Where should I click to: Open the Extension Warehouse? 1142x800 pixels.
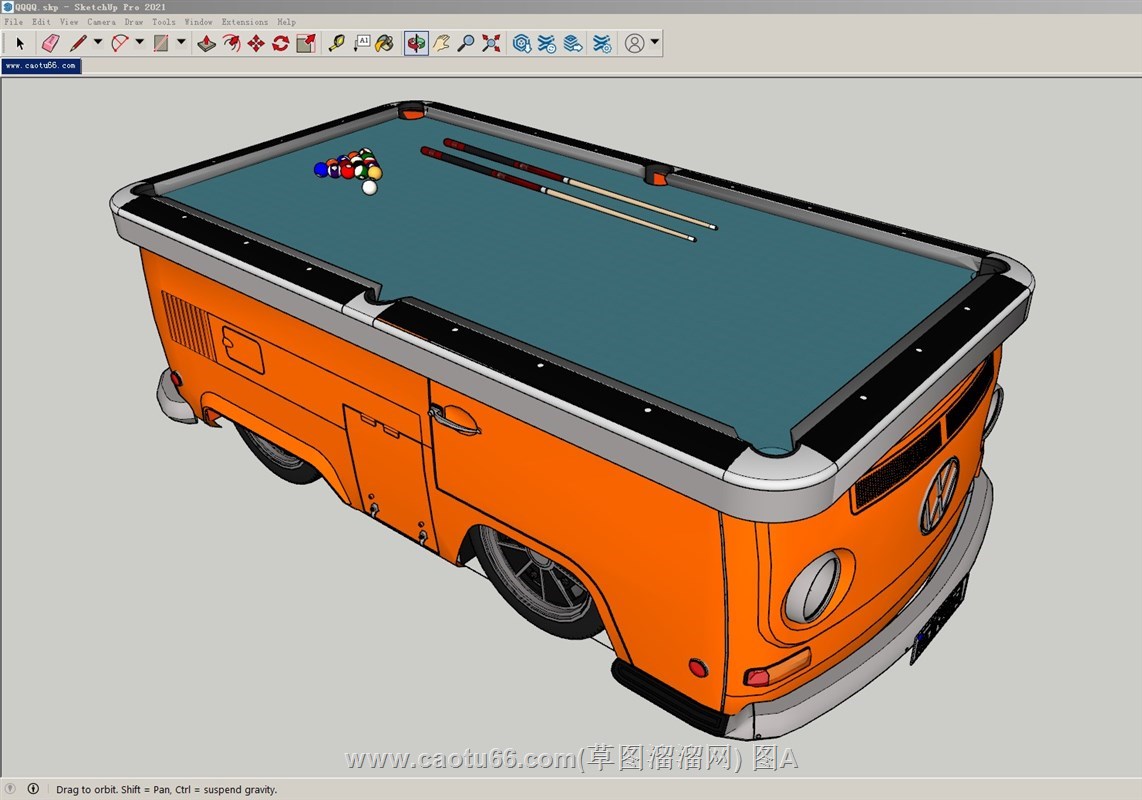(x=547, y=44)
